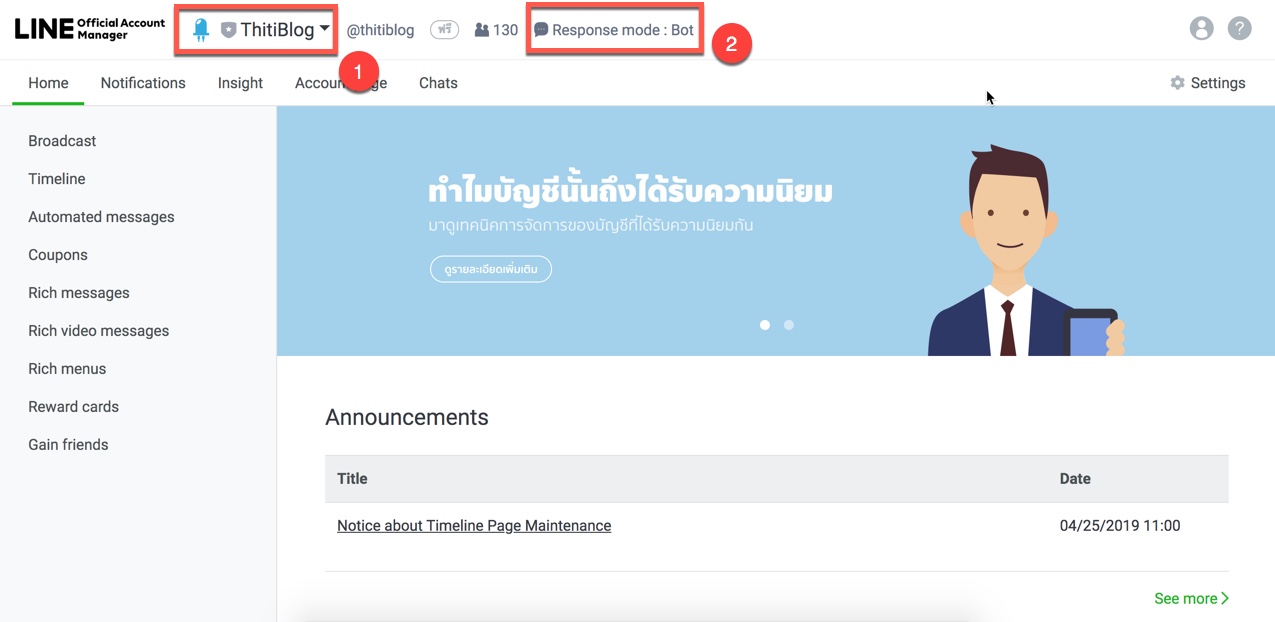Image resolution: width=1275 pixels, height=622 pixels.
Task: Open Automated messages in the sidebar
Action: tap(101, 217)
